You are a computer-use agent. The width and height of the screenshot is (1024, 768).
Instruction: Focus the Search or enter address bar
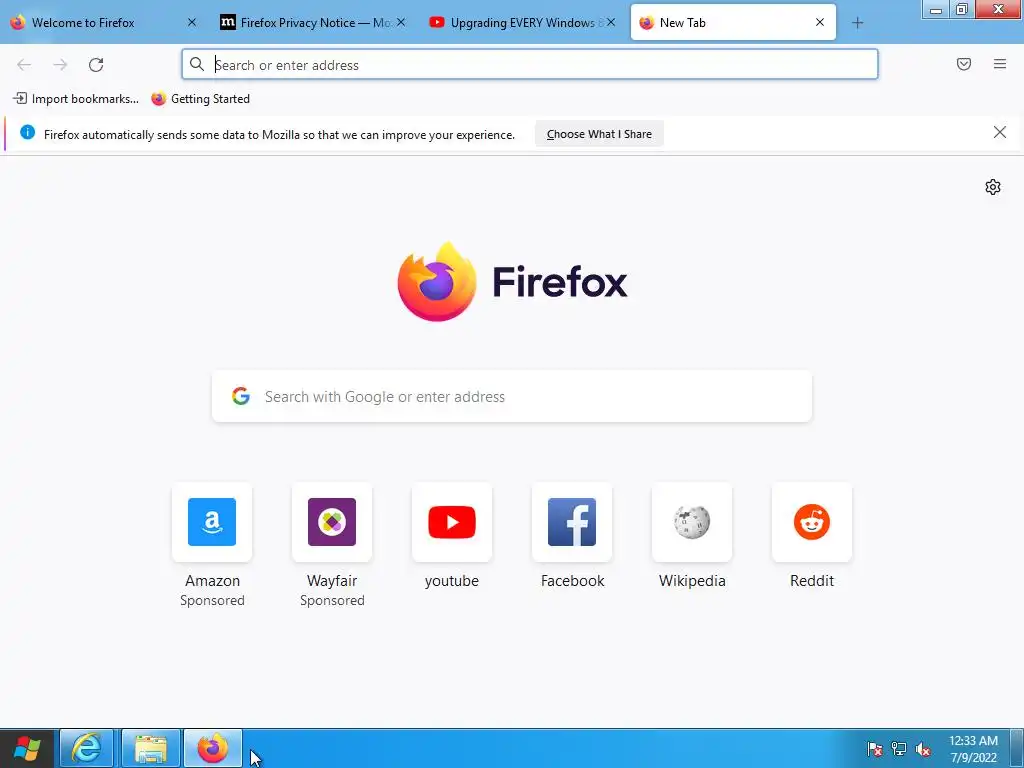pos(530,65)
